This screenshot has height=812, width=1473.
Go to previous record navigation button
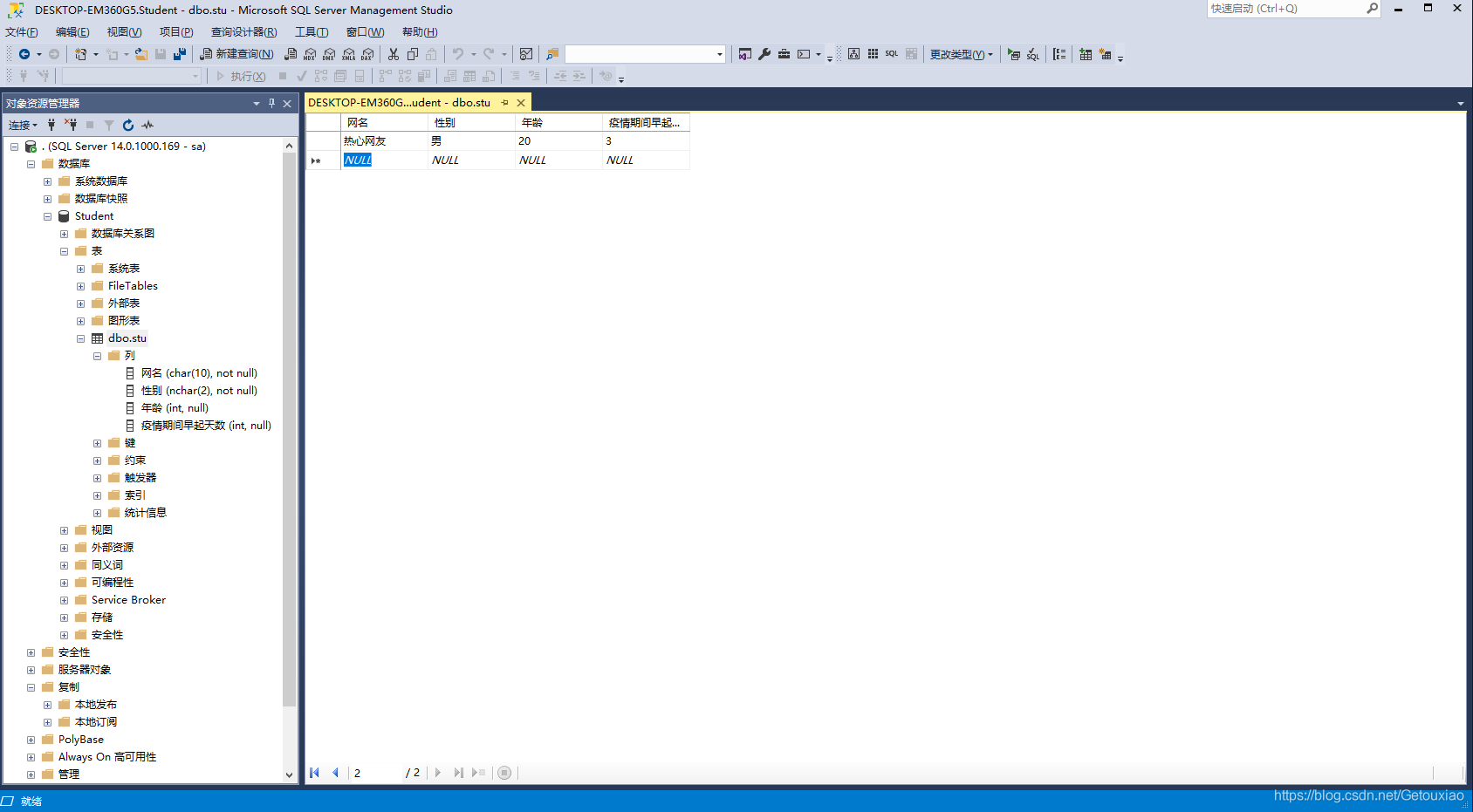[x=335, y=773]
